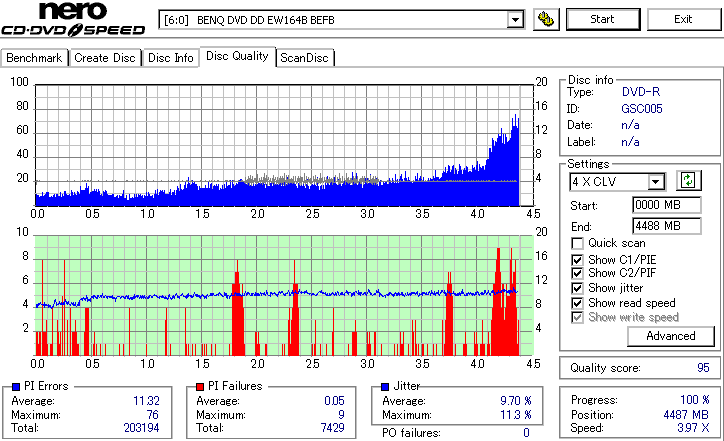The width and height of the screenshot is (724, 441).
Task: Click the disc ID GSC005 text
Action: [x=642, y=109]
